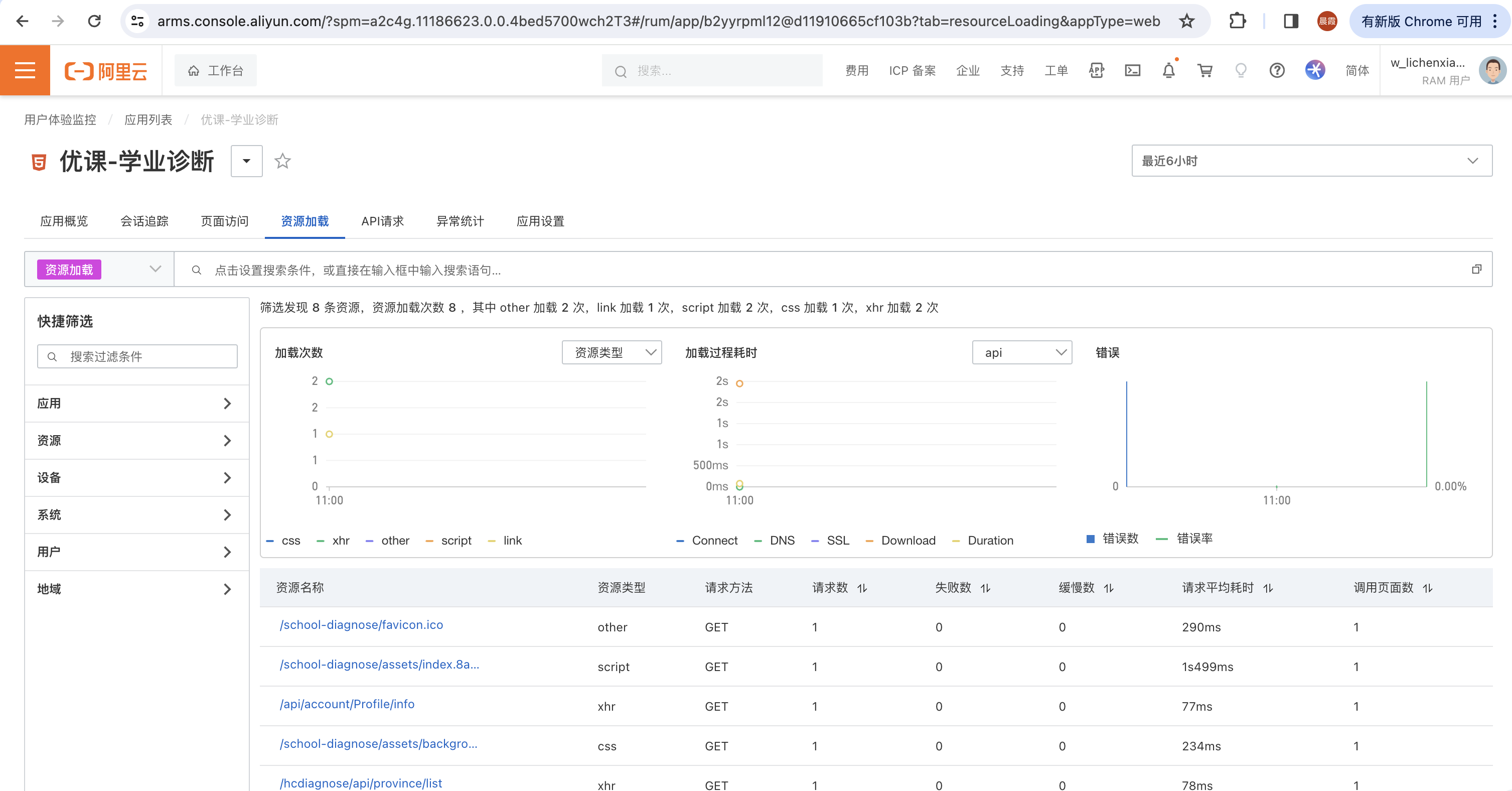Open /api/account/Profile/info resource link

click(x=347, y=704)
